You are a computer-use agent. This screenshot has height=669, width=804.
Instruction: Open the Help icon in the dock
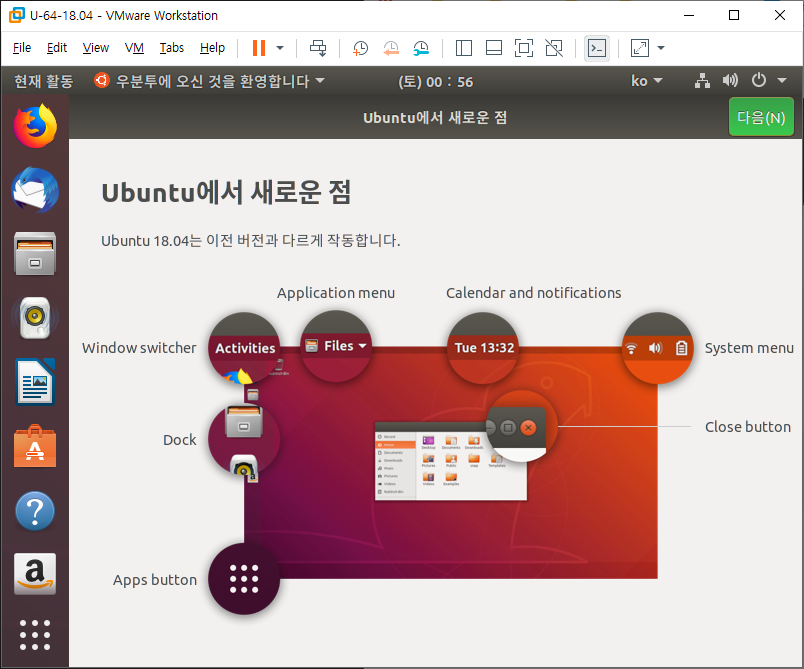click(35, 511)
